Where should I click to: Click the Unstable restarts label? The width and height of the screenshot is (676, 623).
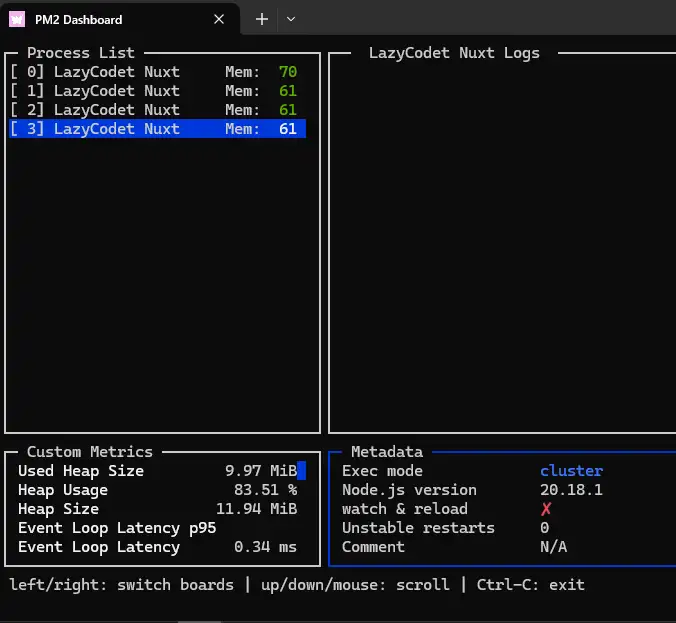[418, 528]
